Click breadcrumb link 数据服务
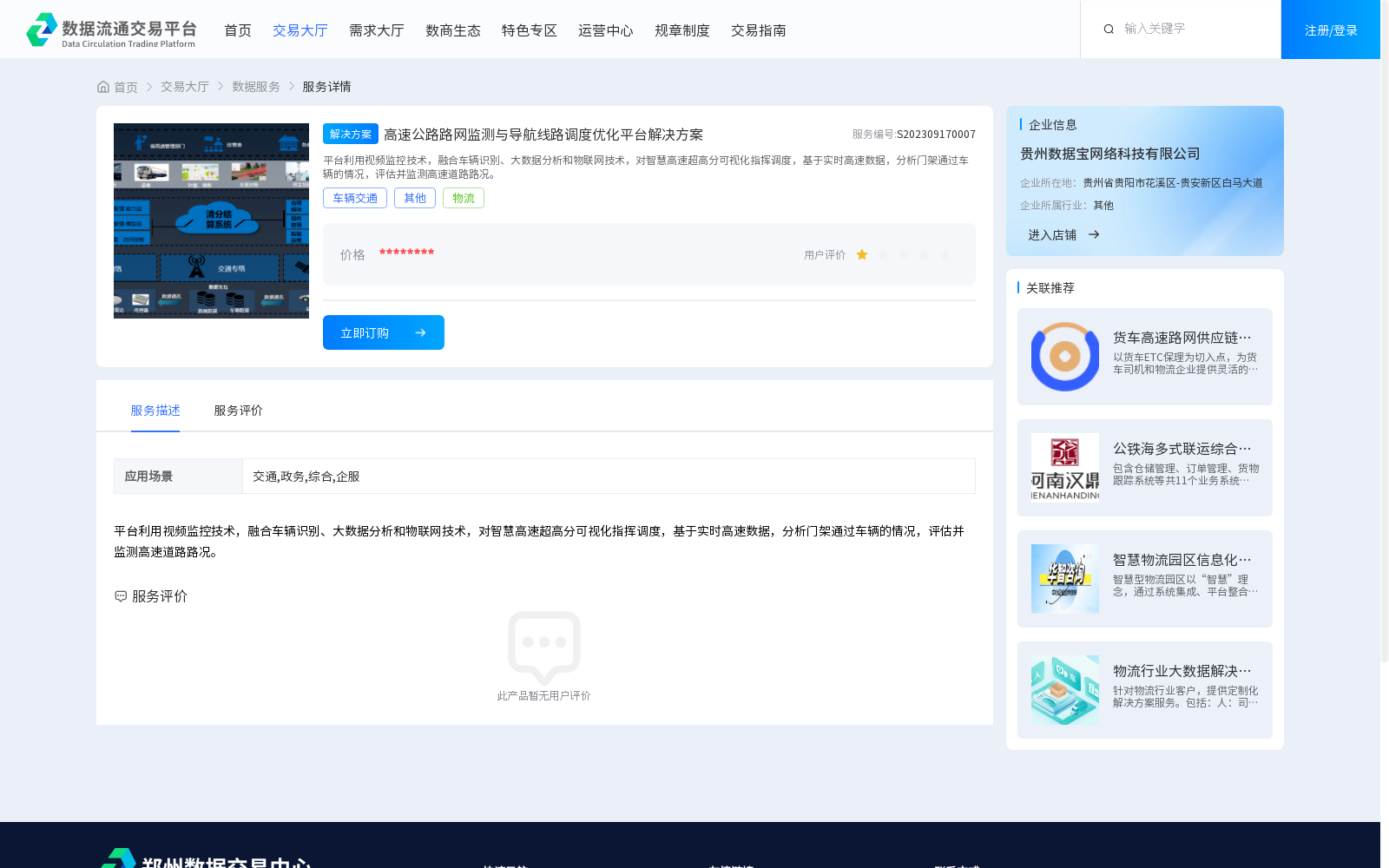The image size is (1389, 868). [256, 87]
